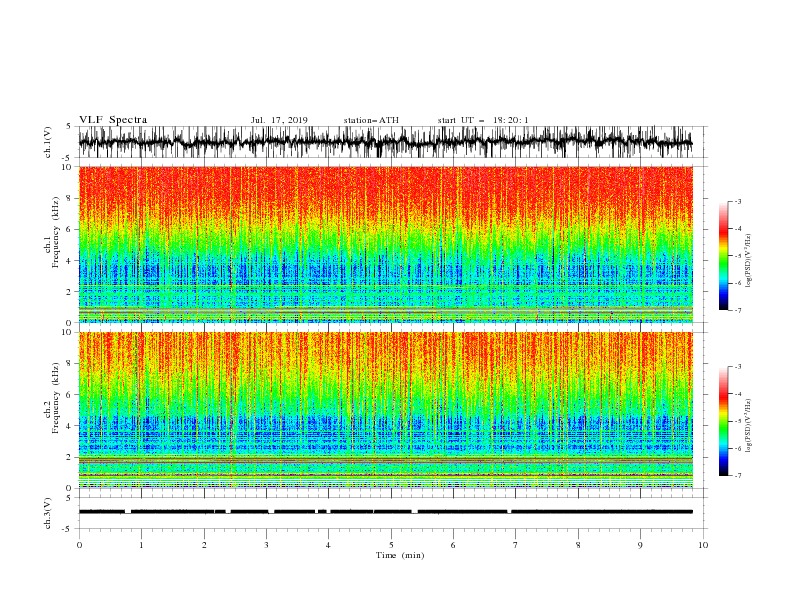
Task: Click the ch.2 'Frequency (kHz)' axis label
Action: pyautogui.click(x=56, y=398)
